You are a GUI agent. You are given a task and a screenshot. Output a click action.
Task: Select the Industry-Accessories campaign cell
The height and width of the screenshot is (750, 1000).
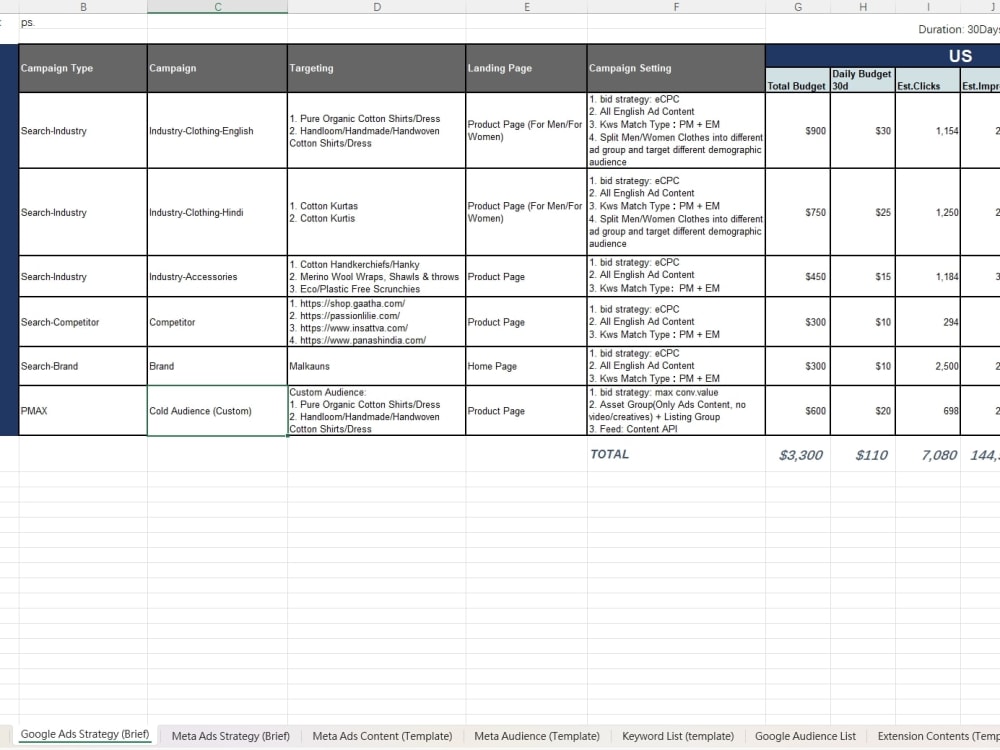217,277
